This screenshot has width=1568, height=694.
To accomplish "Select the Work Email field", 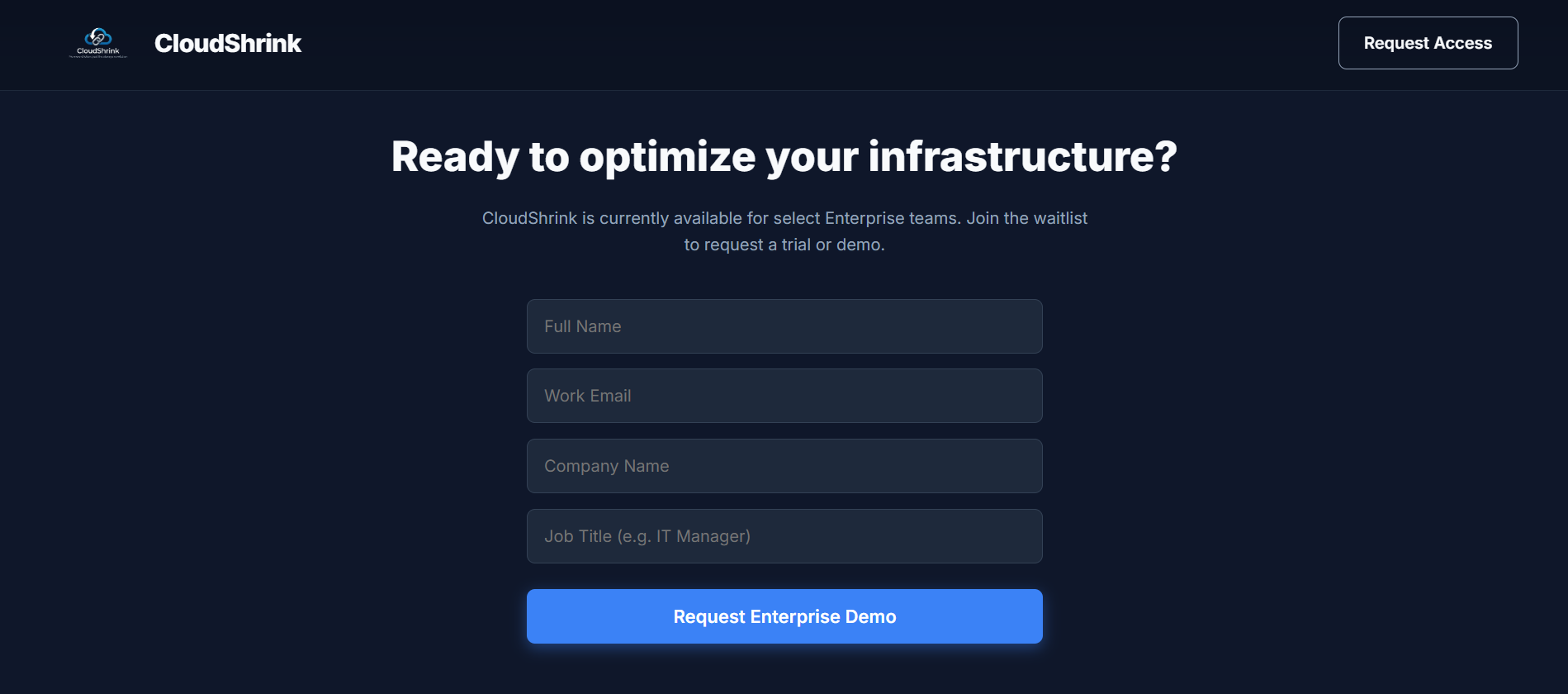I will pyautogui.click(x=784, y=396).
